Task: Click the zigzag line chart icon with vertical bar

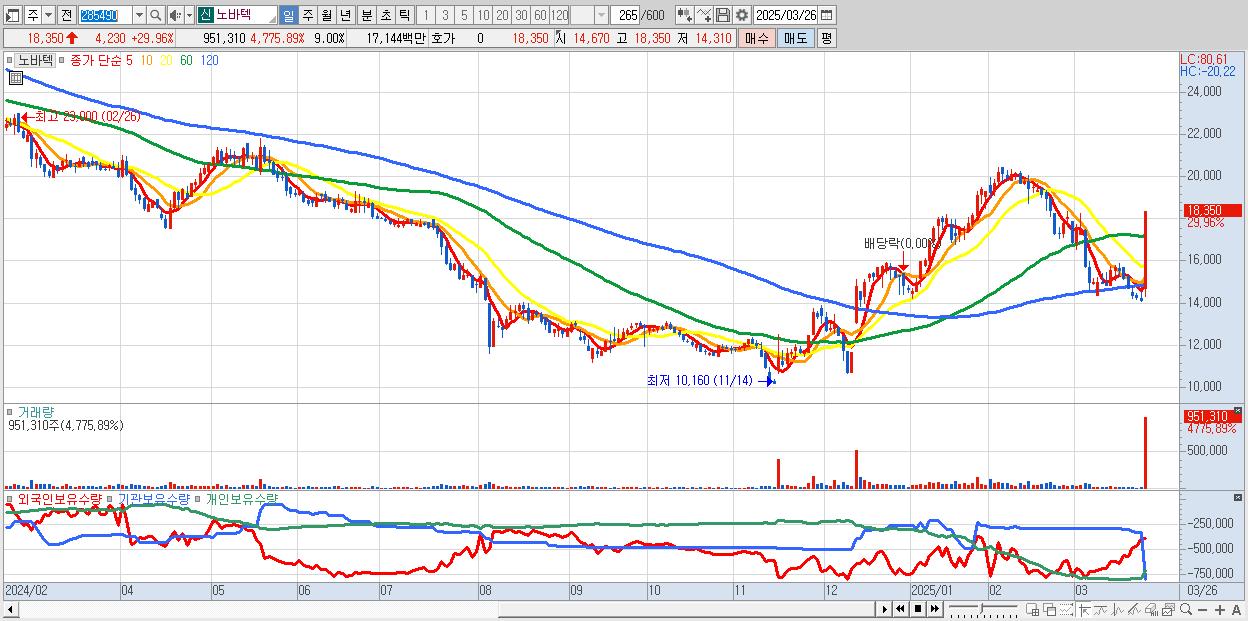Action: (1118, 609)
